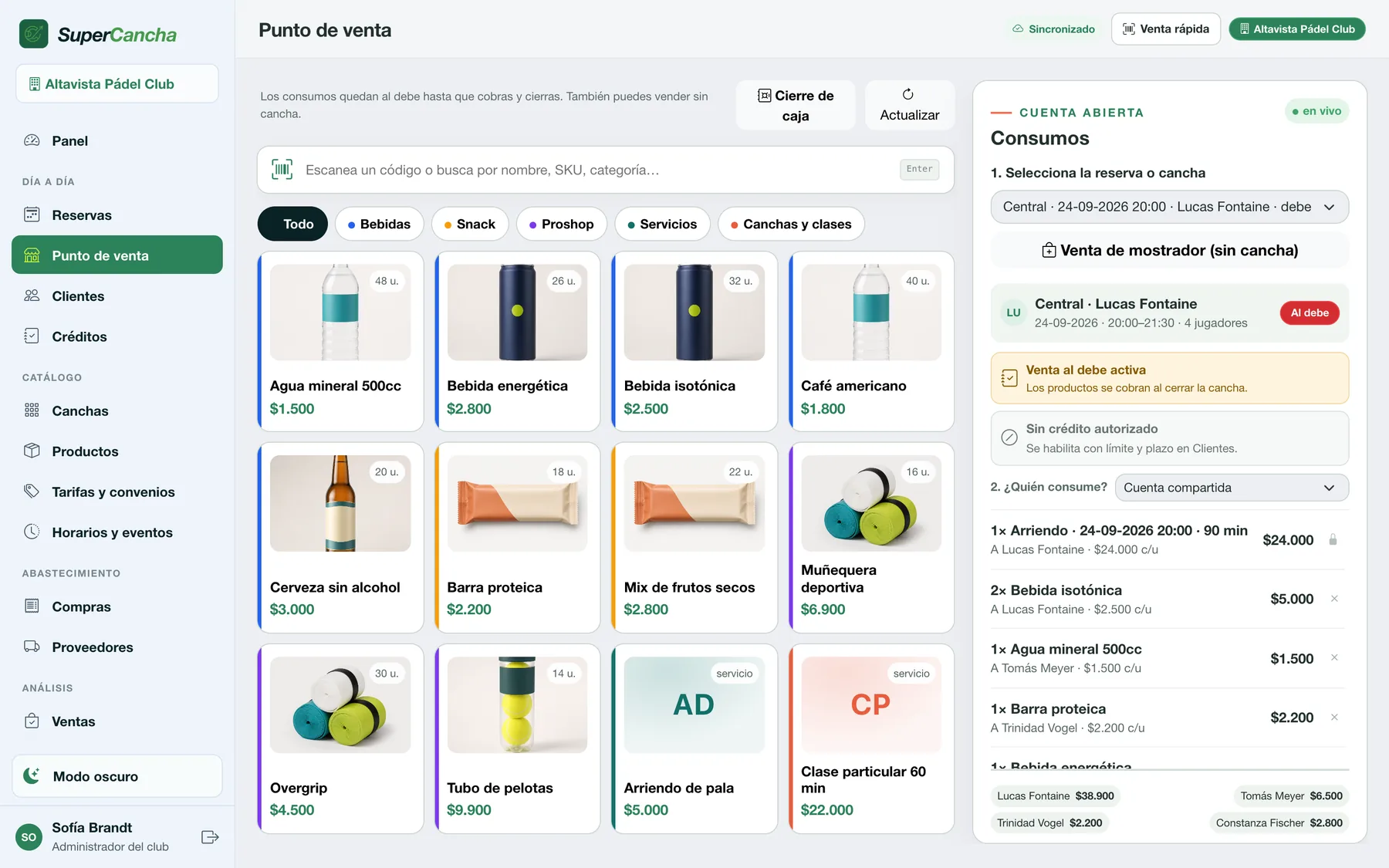Click the Al debe badge

pos(1310,312)
